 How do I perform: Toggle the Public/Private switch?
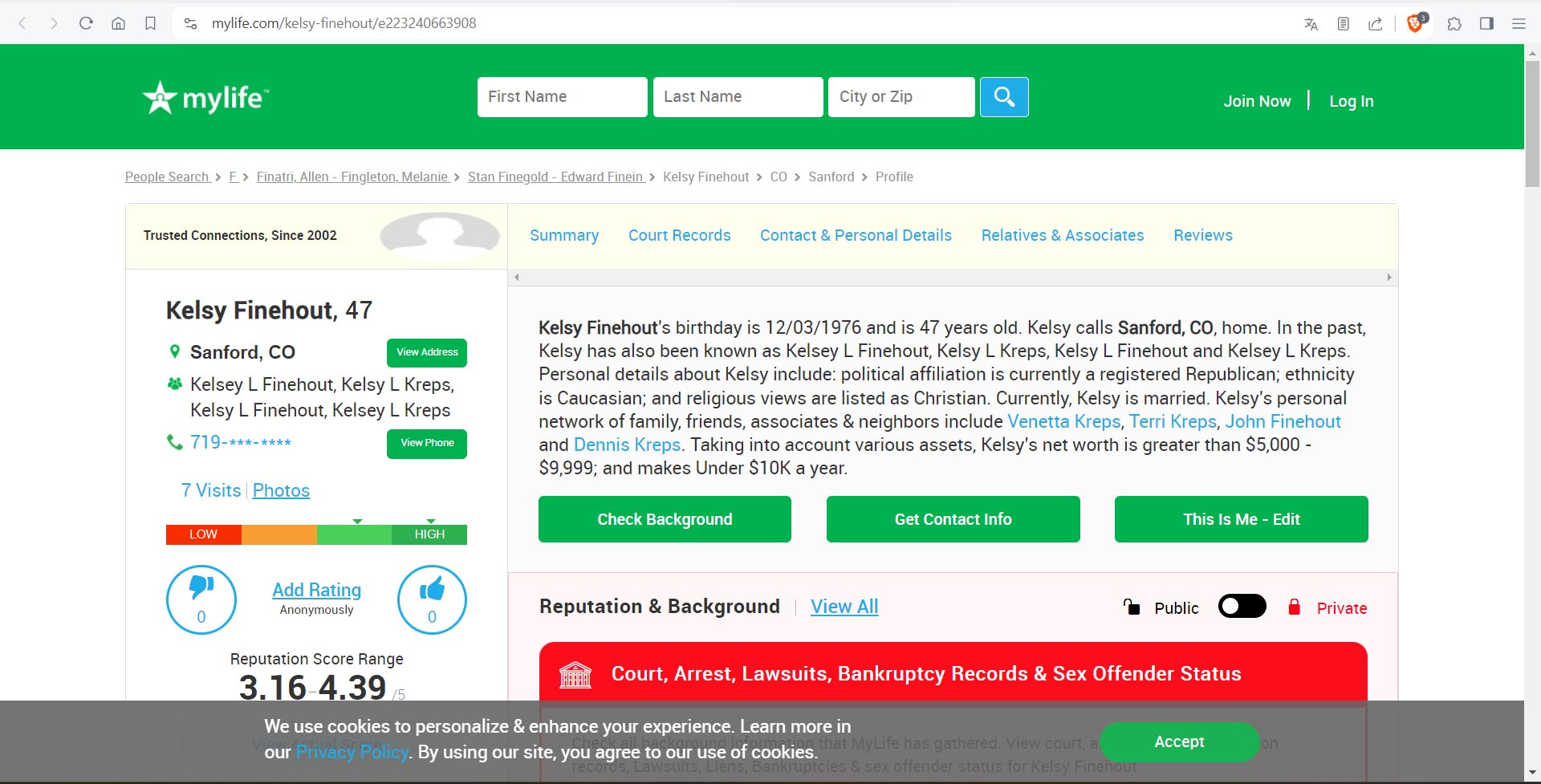coord(1242,606)
